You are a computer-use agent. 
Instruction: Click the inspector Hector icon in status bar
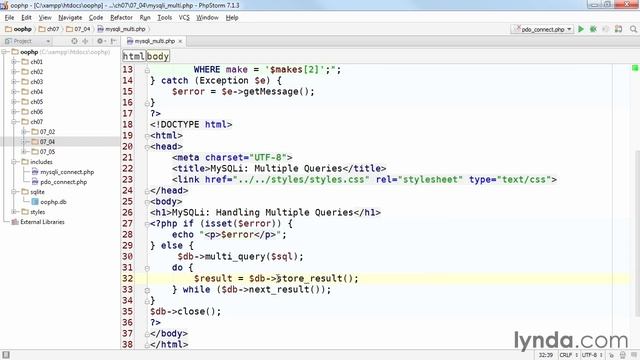coord(622,355)
